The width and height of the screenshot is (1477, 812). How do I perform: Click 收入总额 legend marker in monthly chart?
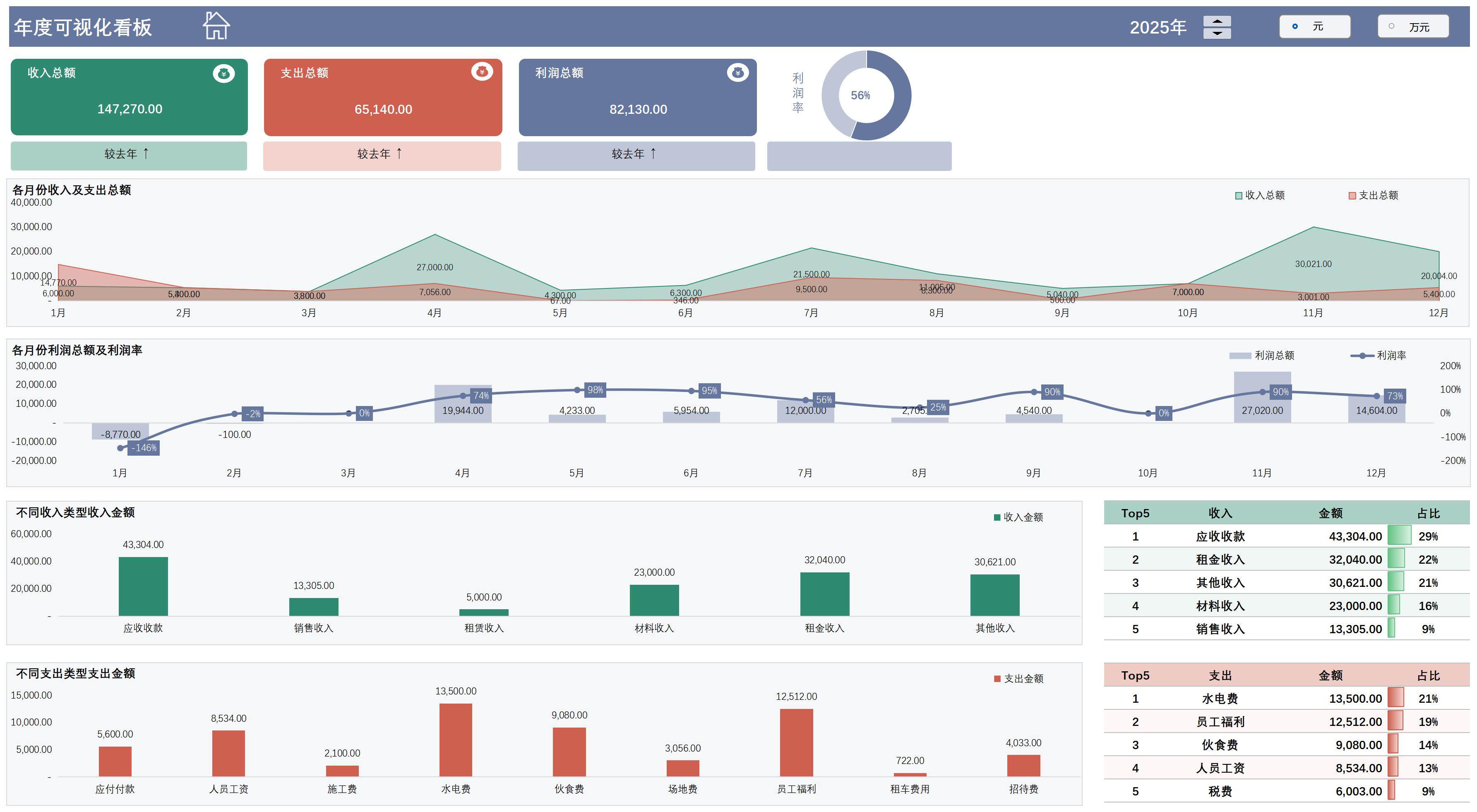pyautogui.click(x=1239, y=195)
